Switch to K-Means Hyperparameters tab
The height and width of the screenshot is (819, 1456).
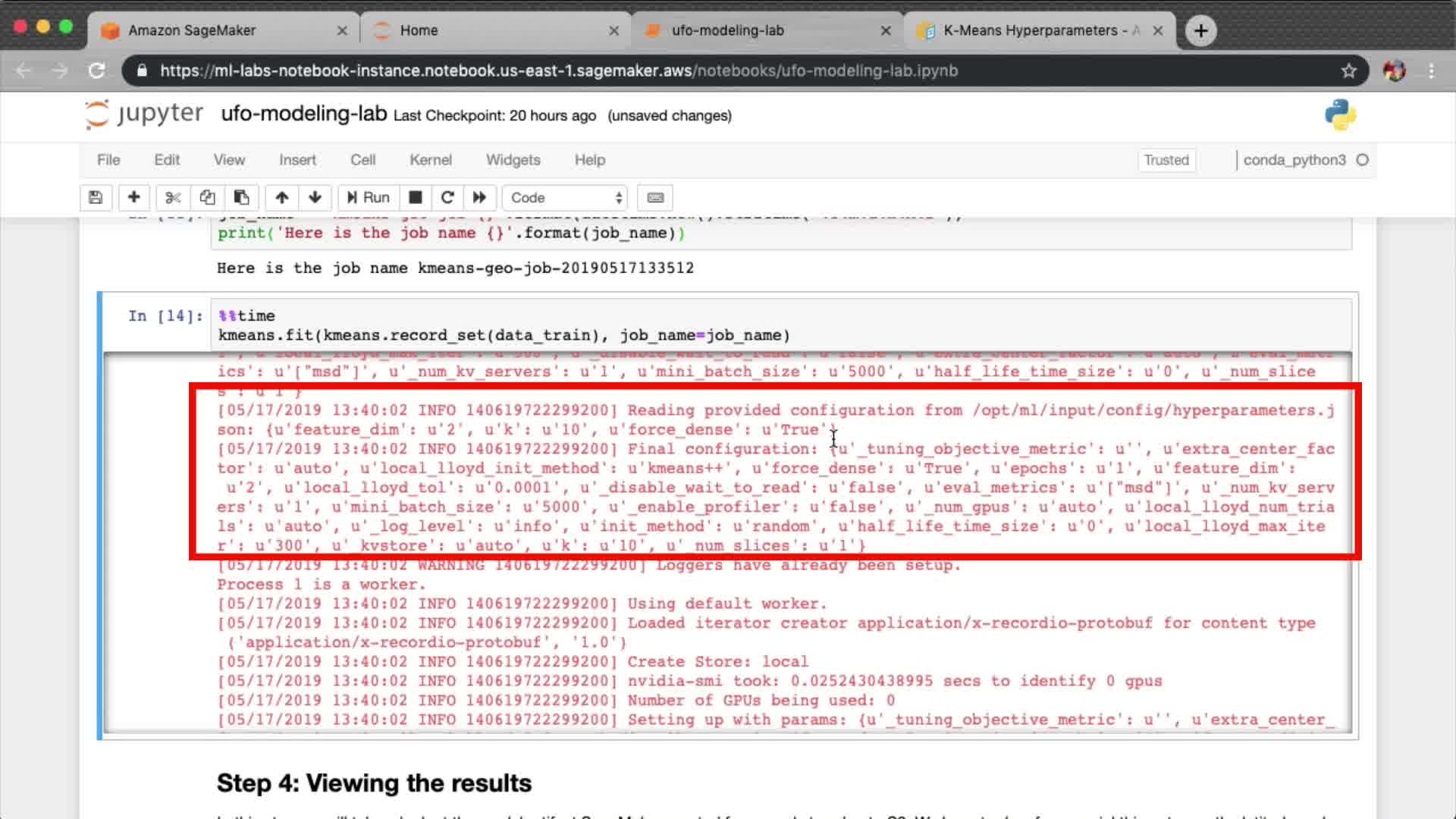click(x=1031, y=30)
